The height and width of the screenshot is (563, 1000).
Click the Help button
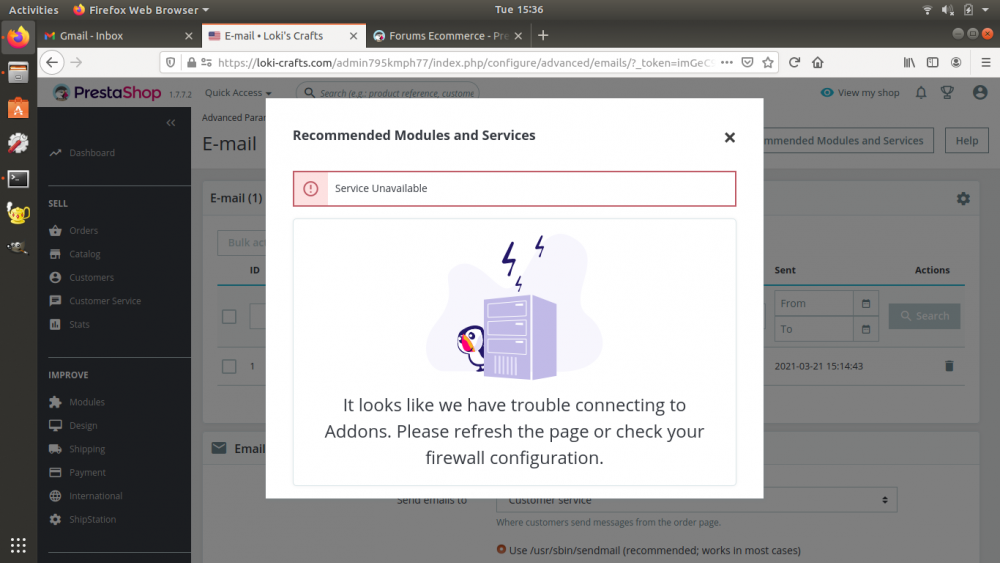point(966,141)
